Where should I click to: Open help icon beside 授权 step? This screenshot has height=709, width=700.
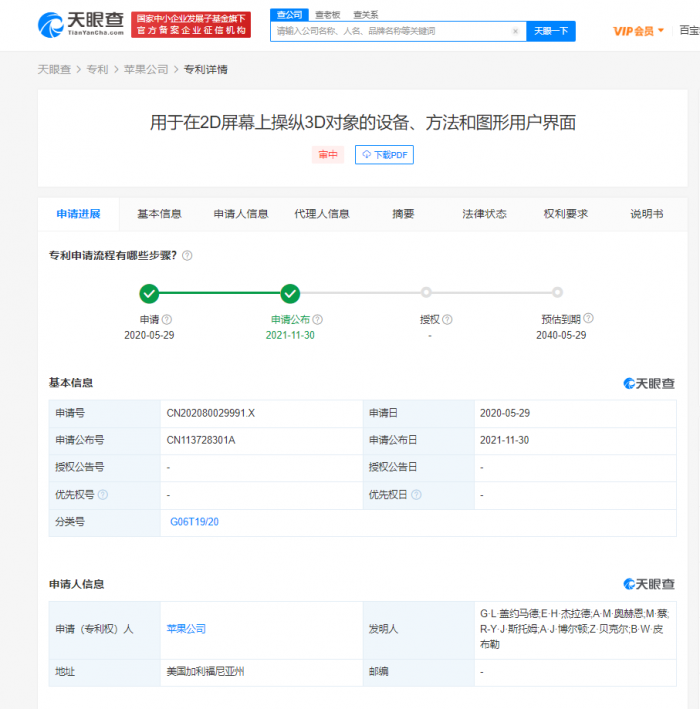(447, 320)
